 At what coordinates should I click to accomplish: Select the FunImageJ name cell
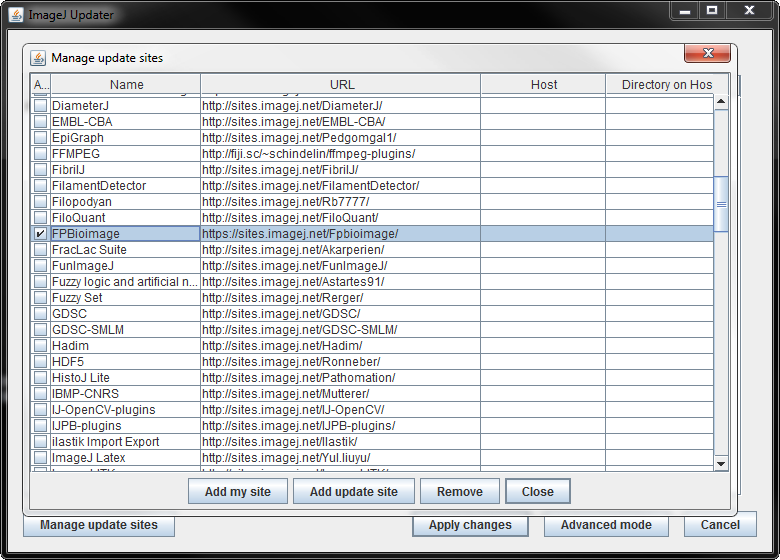(125, 266)
